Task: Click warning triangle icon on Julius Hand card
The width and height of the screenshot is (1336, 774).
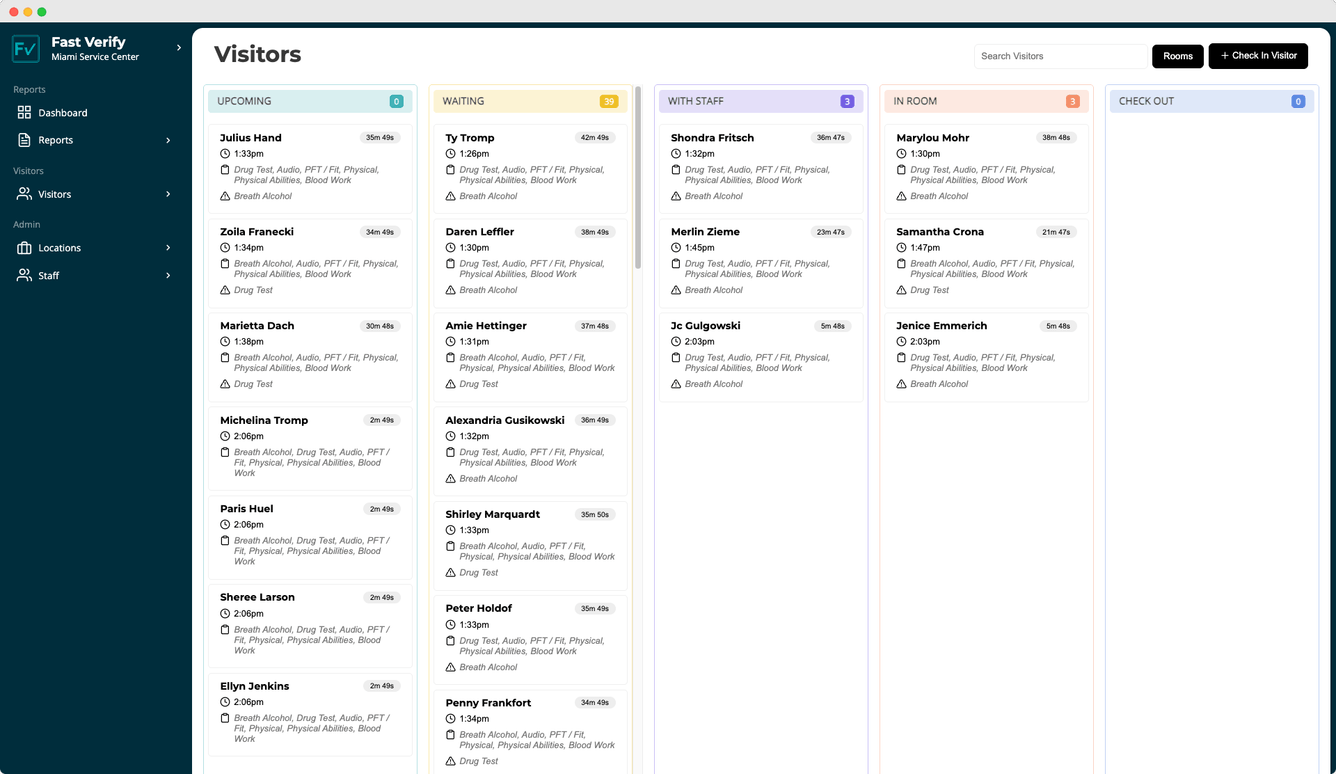Action: click(225, 196)
